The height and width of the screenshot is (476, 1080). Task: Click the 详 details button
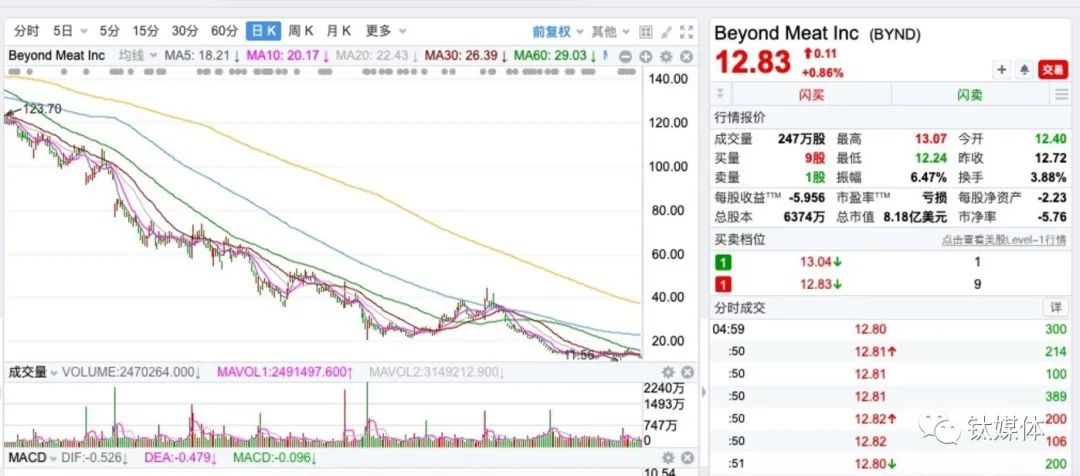[1056, 307]
